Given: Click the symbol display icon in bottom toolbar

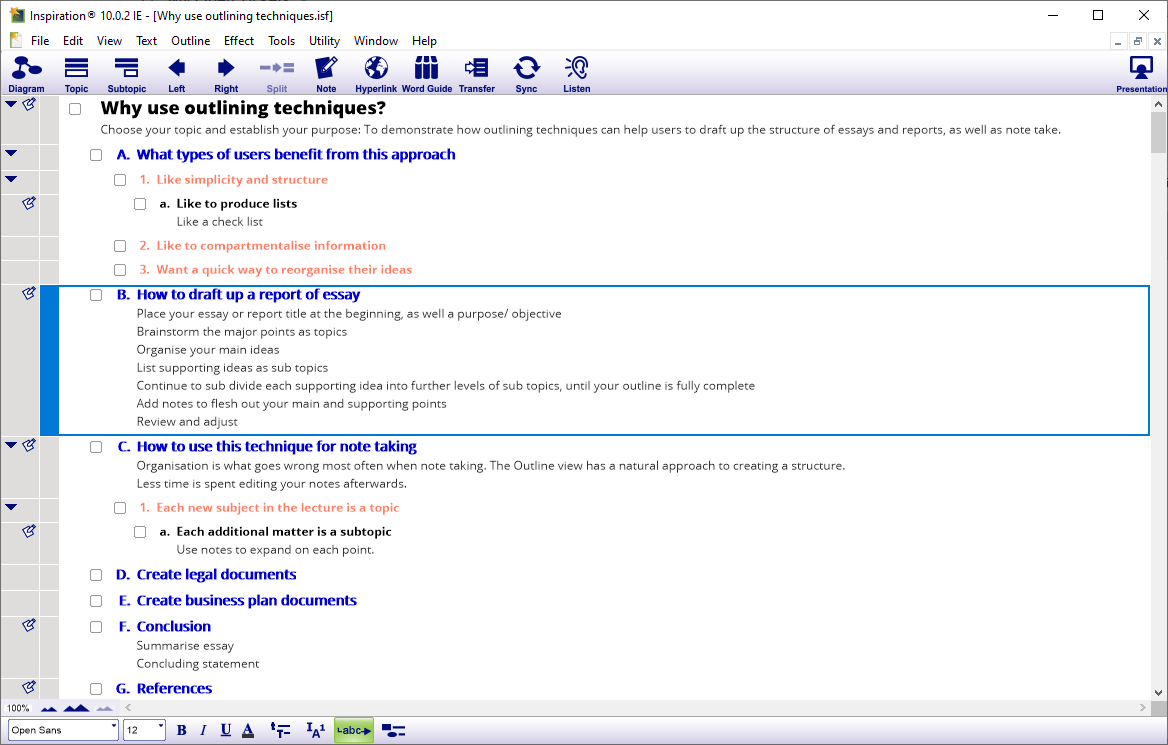Looking at the screenshot, I should click(393, 730).
